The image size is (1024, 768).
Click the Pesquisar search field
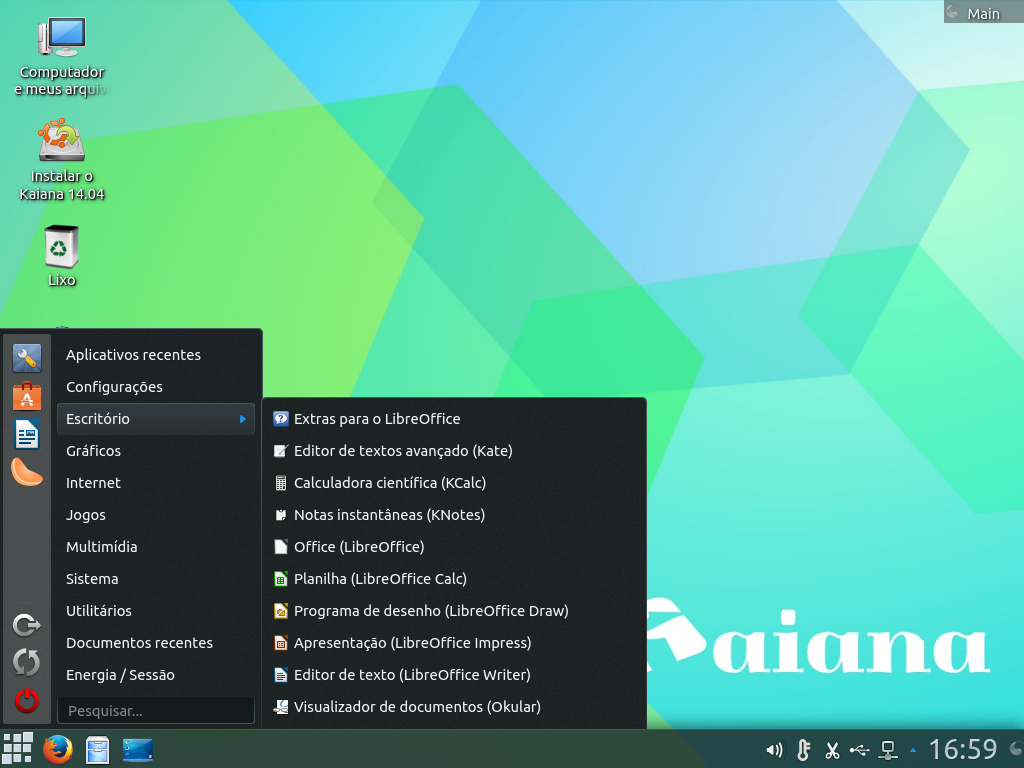click(x=155, y=711)
